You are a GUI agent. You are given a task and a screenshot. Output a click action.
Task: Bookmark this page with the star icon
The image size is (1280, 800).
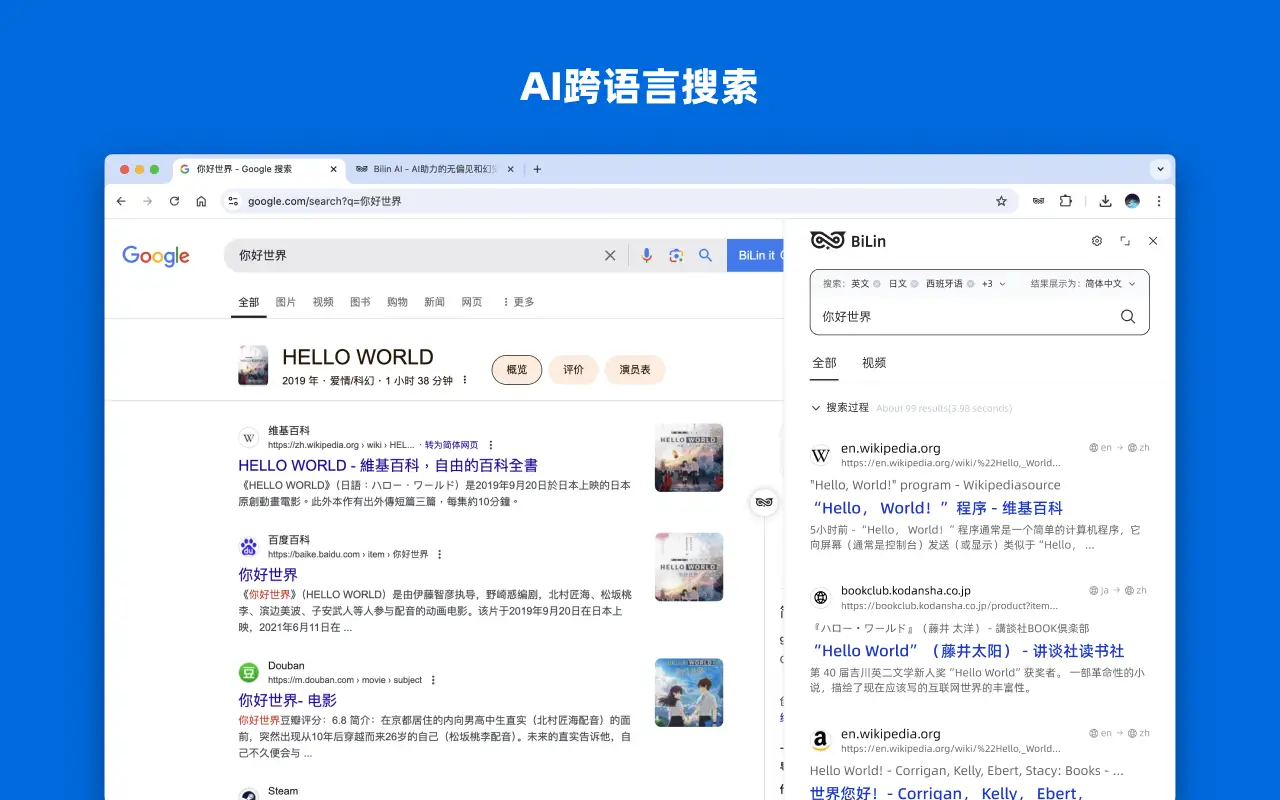pos(1001,201)
